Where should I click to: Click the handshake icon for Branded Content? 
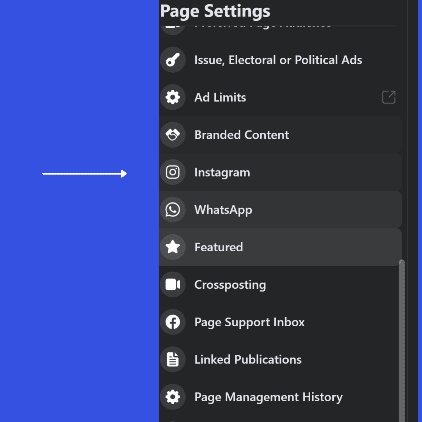(x=173, y=135)
